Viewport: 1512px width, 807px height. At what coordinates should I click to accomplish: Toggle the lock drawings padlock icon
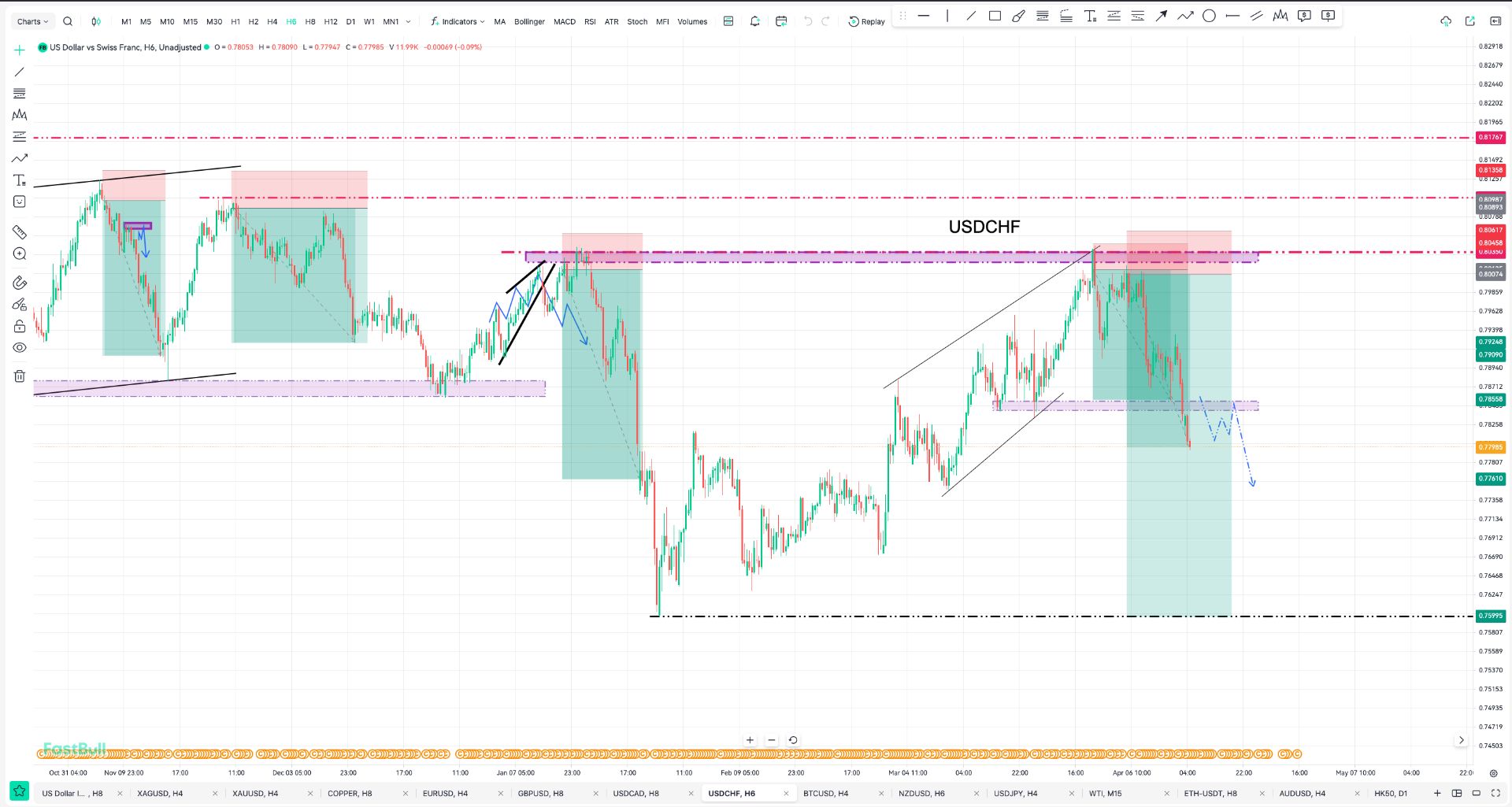coord(20,326)
